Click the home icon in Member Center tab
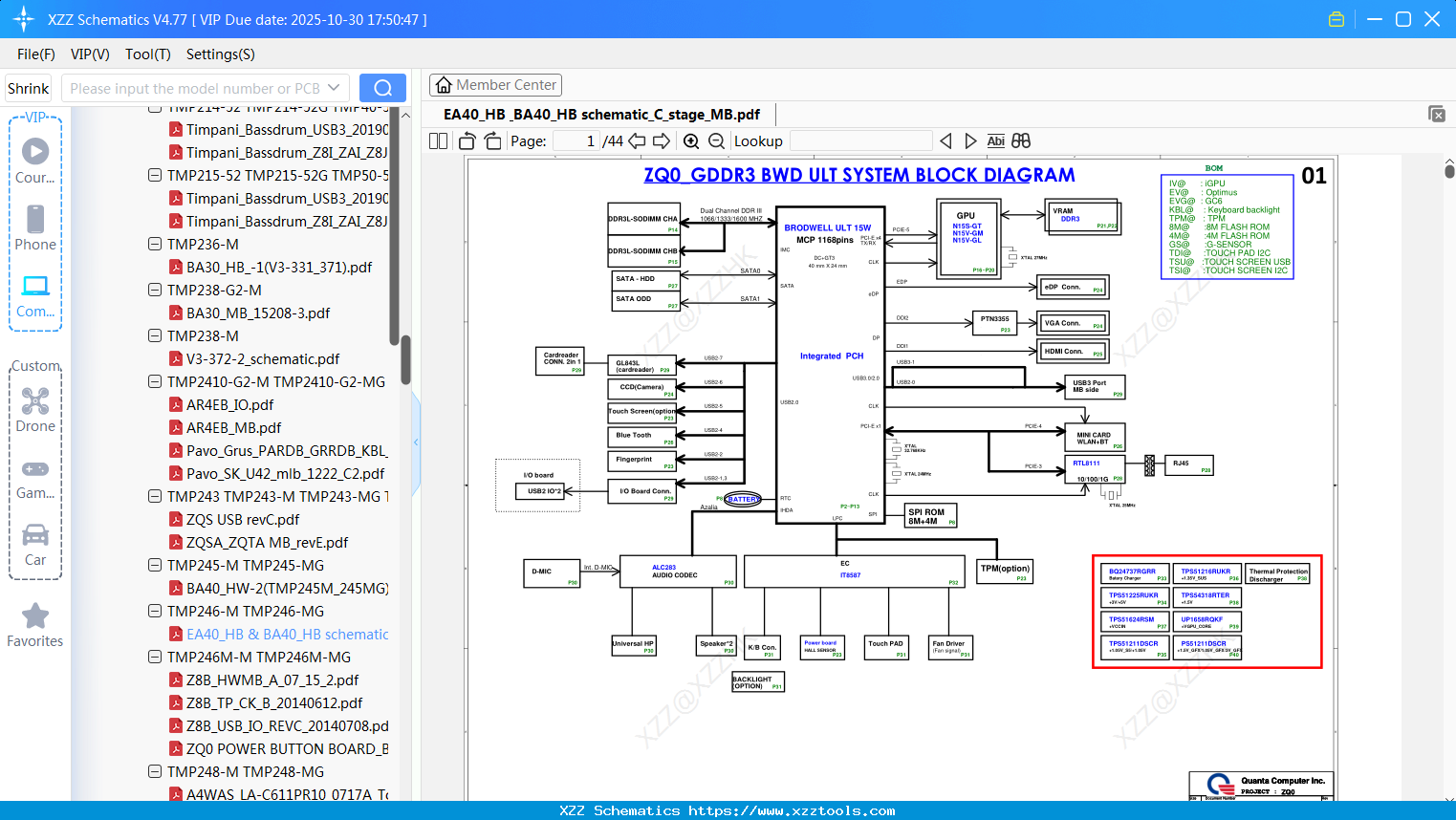Viewport: 1456px width, 820px height. [444, 85]
